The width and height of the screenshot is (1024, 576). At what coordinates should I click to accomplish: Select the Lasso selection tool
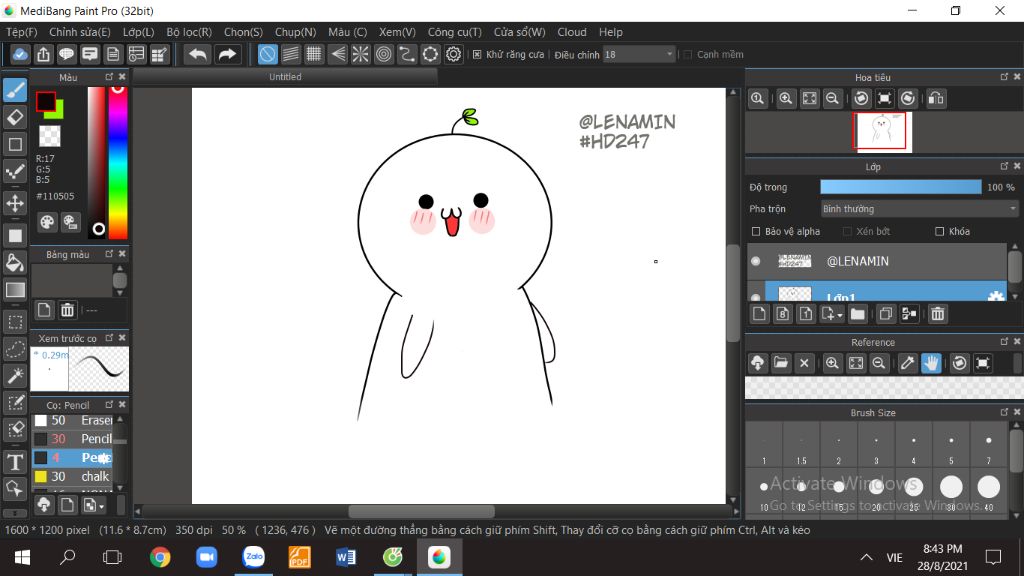point(16,349)
